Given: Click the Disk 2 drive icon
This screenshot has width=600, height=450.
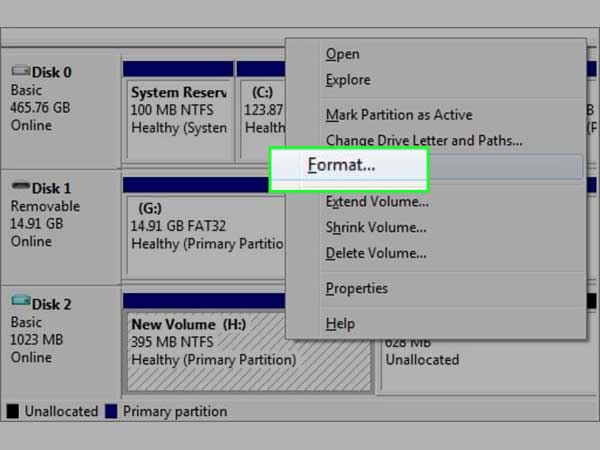Looking at the screenshot, I should 20,300.
